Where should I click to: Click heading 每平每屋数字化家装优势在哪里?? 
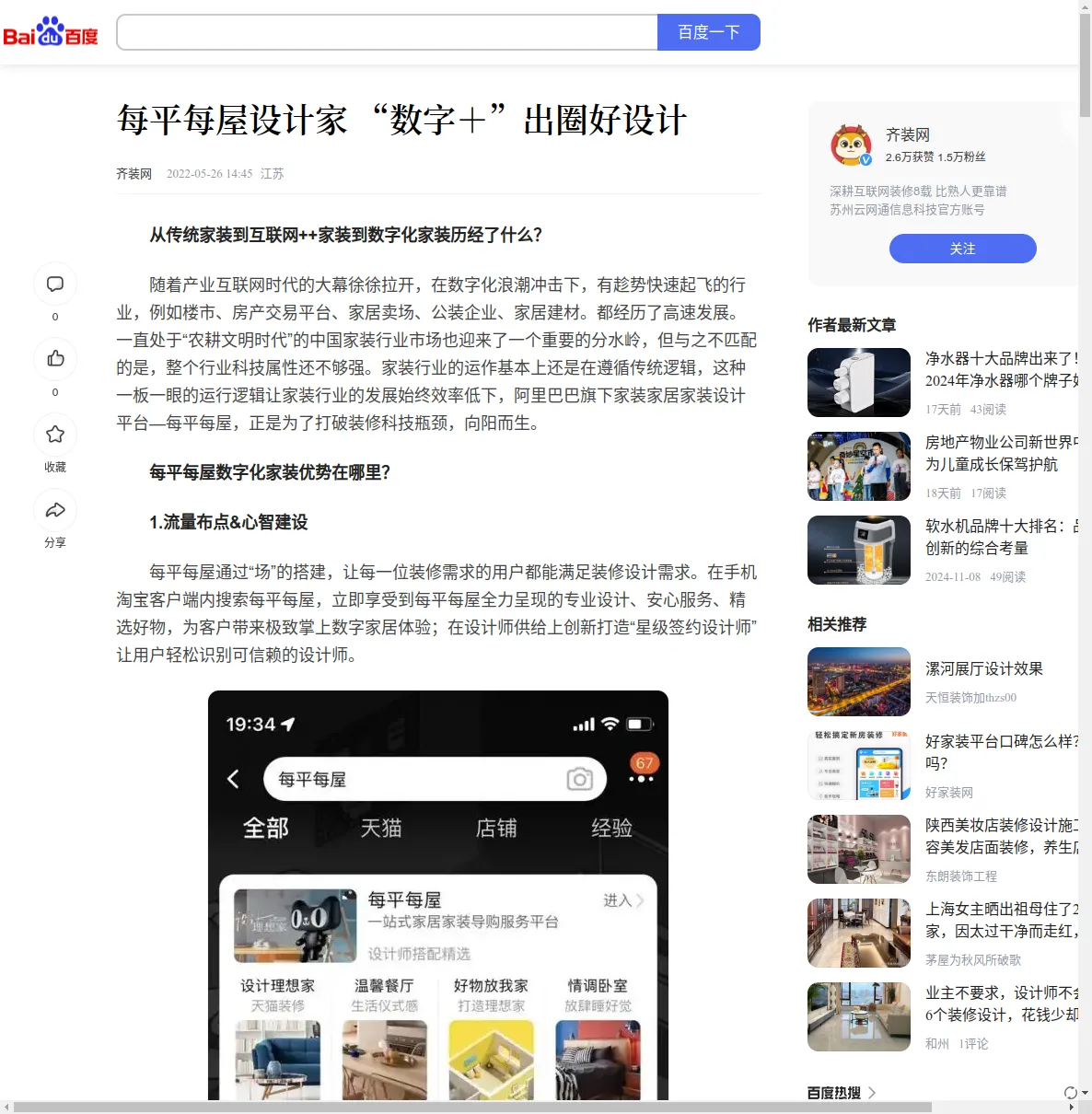tap(270, 472)
